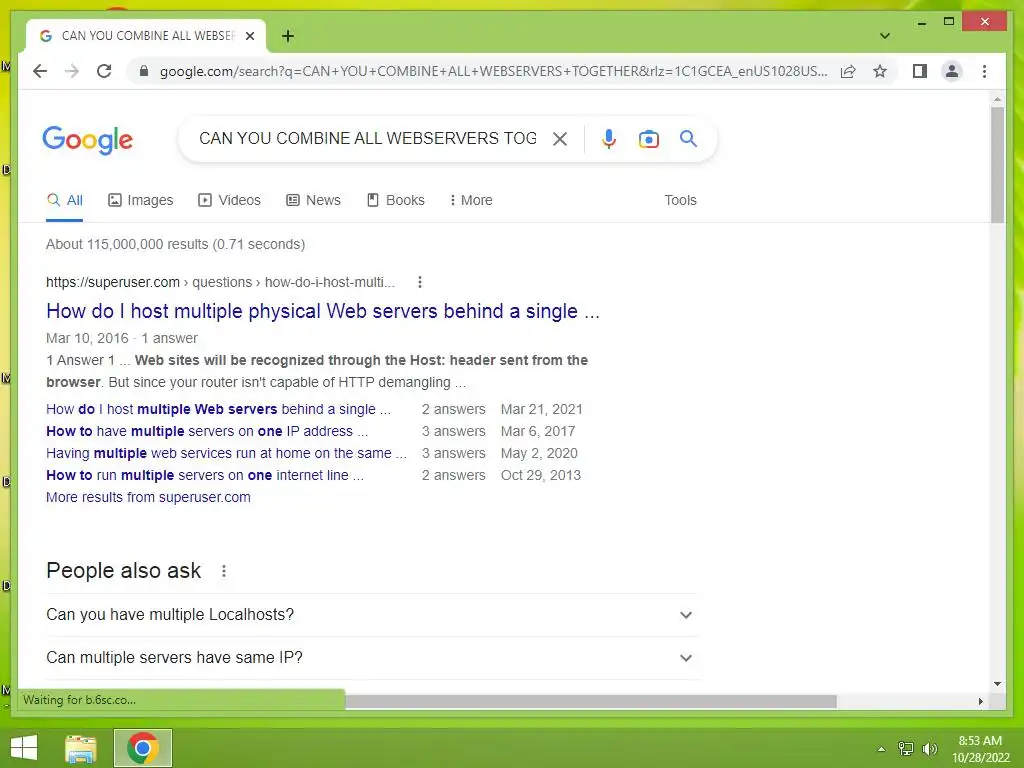Open the volume control in system tray
The width and height of the screenshot is (1024, 768).
point(929,749)
